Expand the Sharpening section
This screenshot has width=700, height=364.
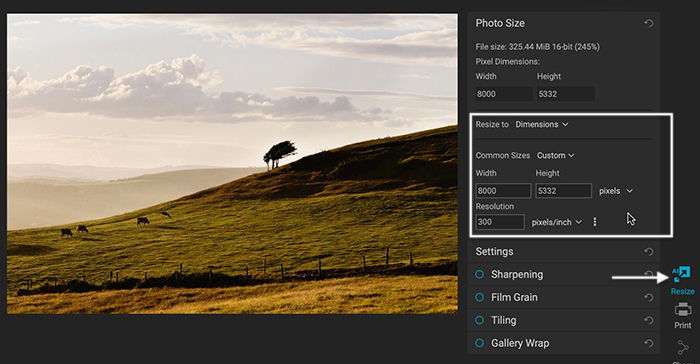(517, 274)
